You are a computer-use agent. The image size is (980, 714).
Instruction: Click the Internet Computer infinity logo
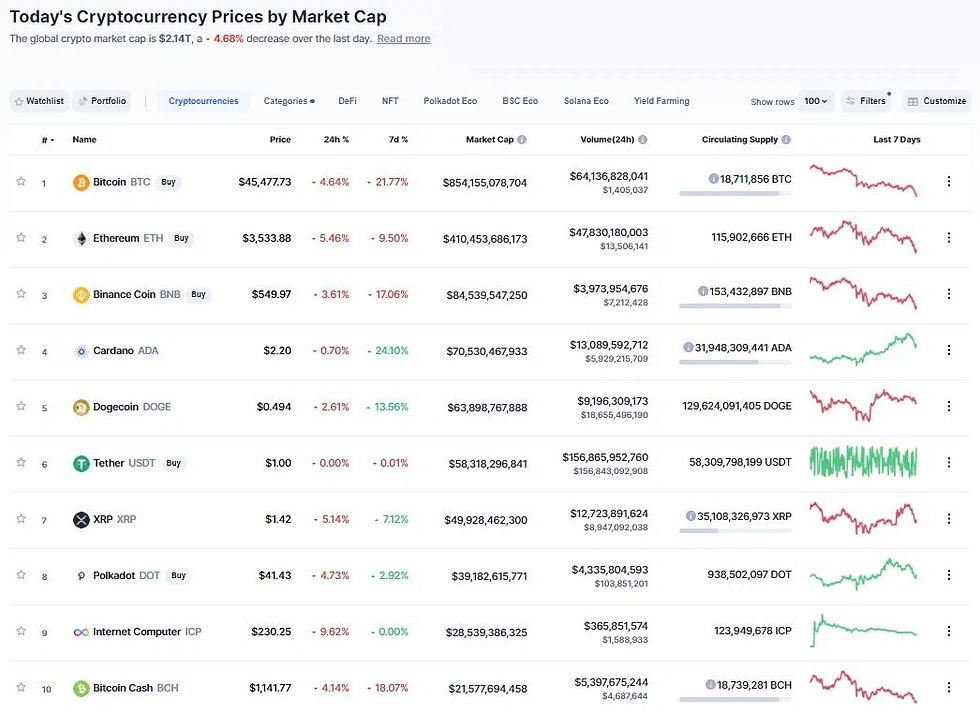[81, 633]
